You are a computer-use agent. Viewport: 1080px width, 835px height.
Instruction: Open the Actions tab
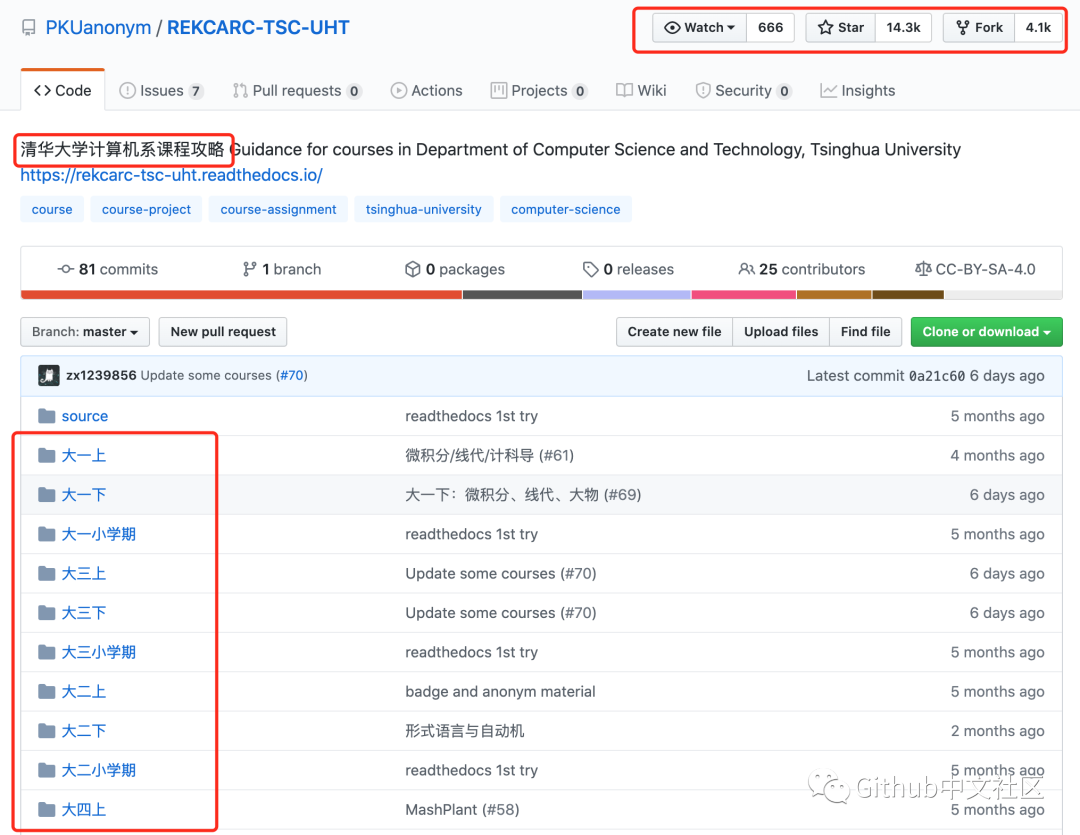[426, 91]
